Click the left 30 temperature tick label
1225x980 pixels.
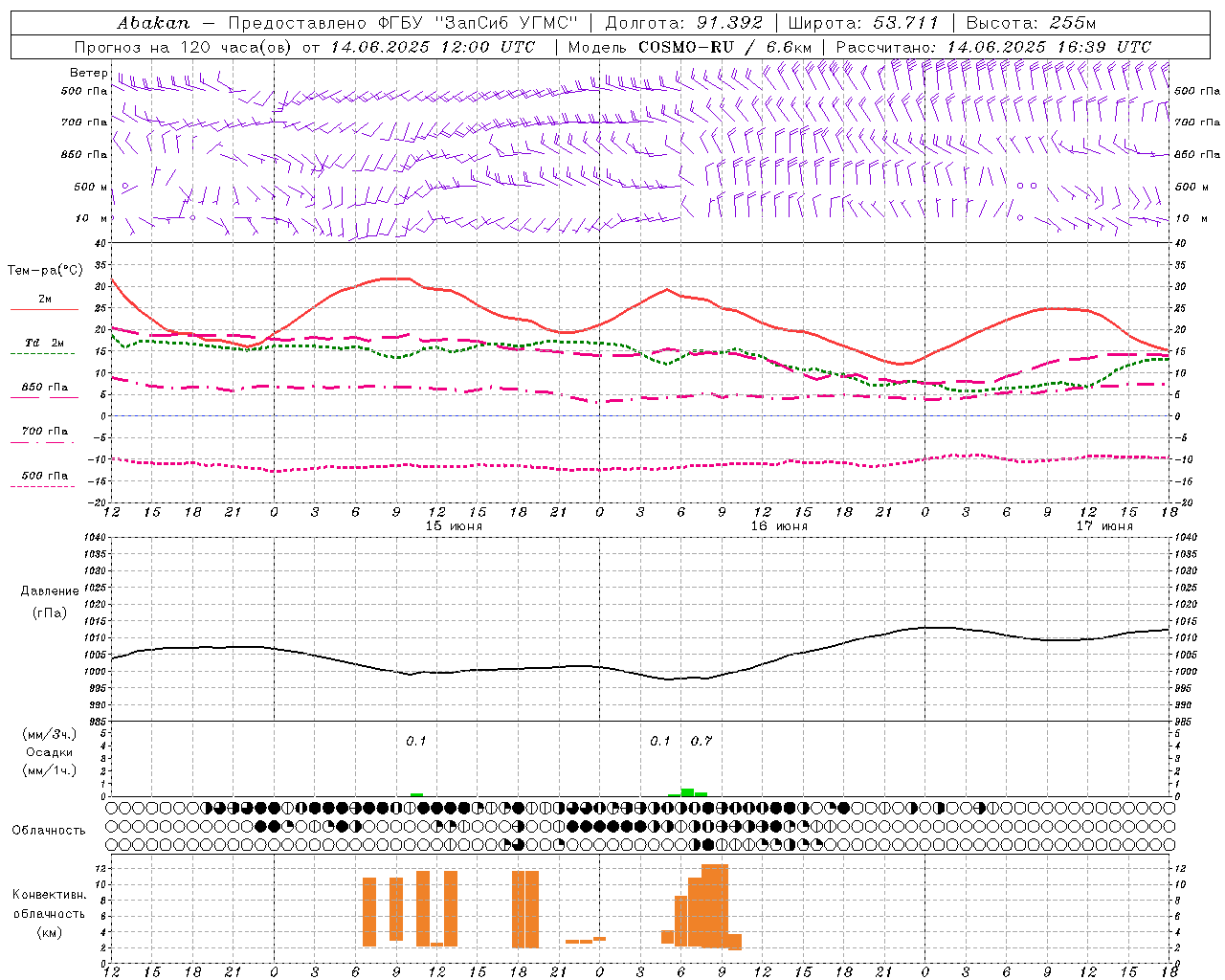[100, 286]
